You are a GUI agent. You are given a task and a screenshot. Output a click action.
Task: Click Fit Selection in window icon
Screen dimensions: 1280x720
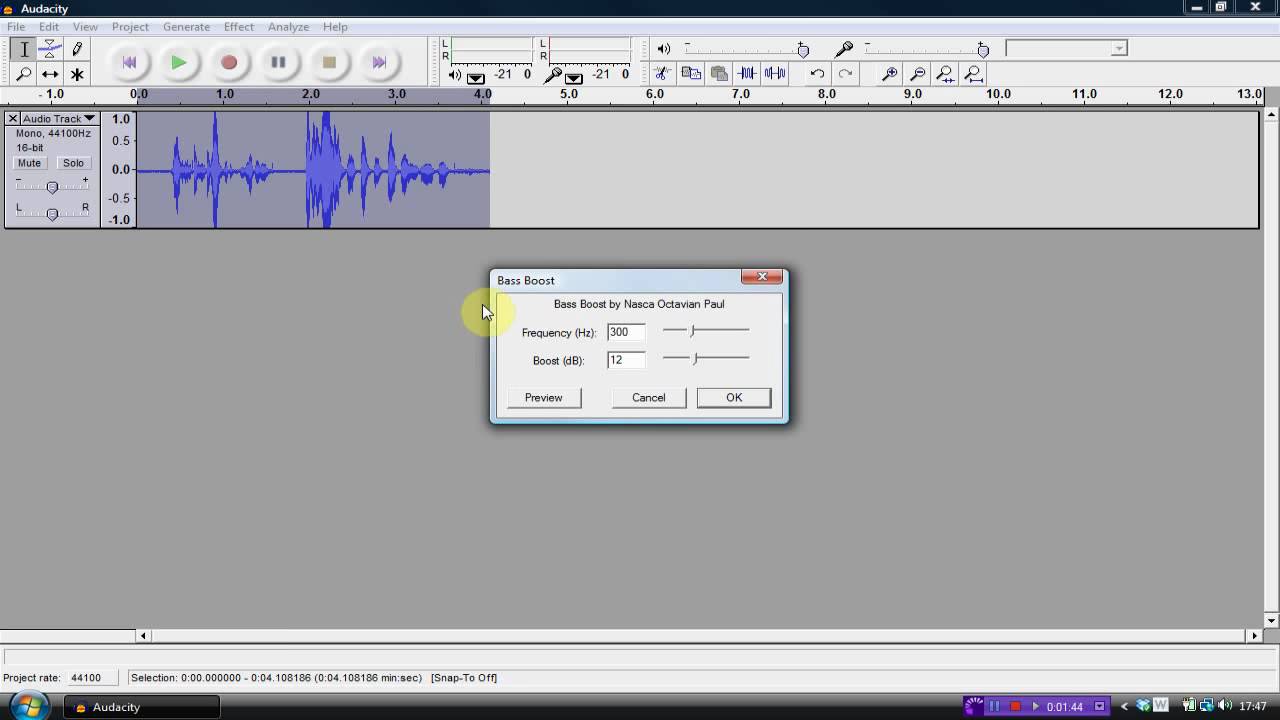[x=945, y=74]
